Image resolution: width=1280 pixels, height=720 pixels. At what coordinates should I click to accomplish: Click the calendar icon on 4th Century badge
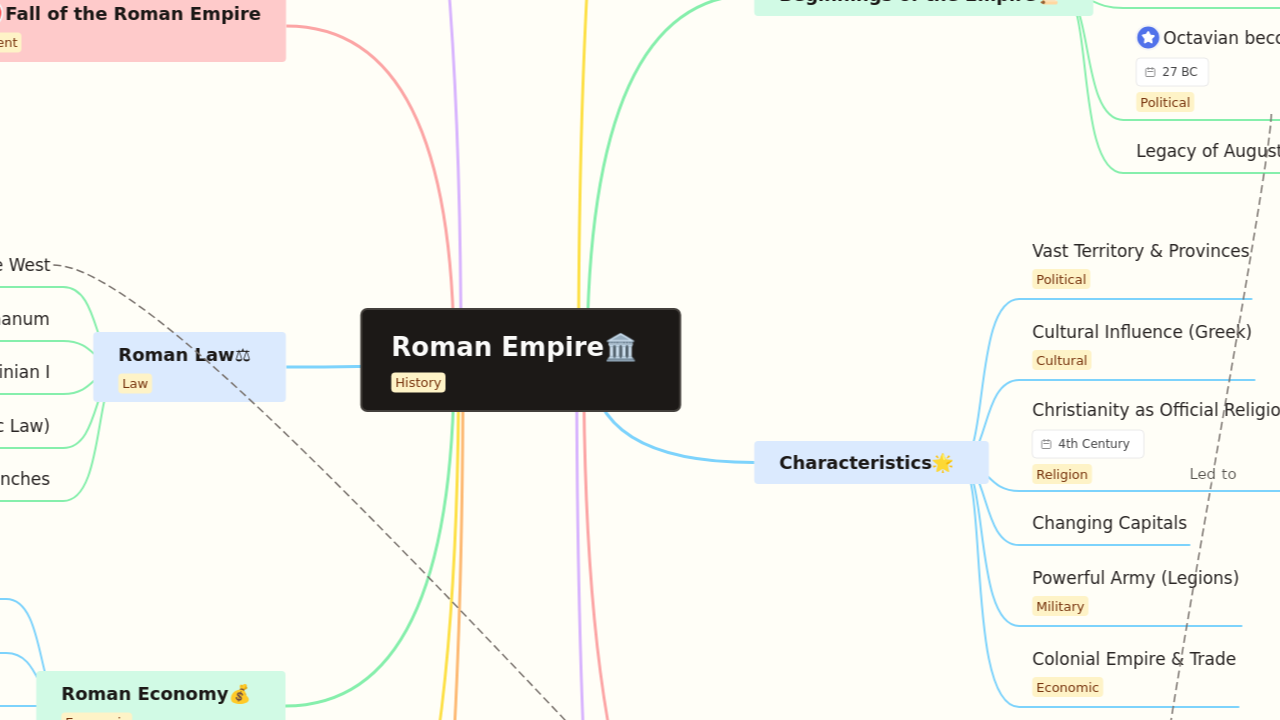tap(1046, 443)
